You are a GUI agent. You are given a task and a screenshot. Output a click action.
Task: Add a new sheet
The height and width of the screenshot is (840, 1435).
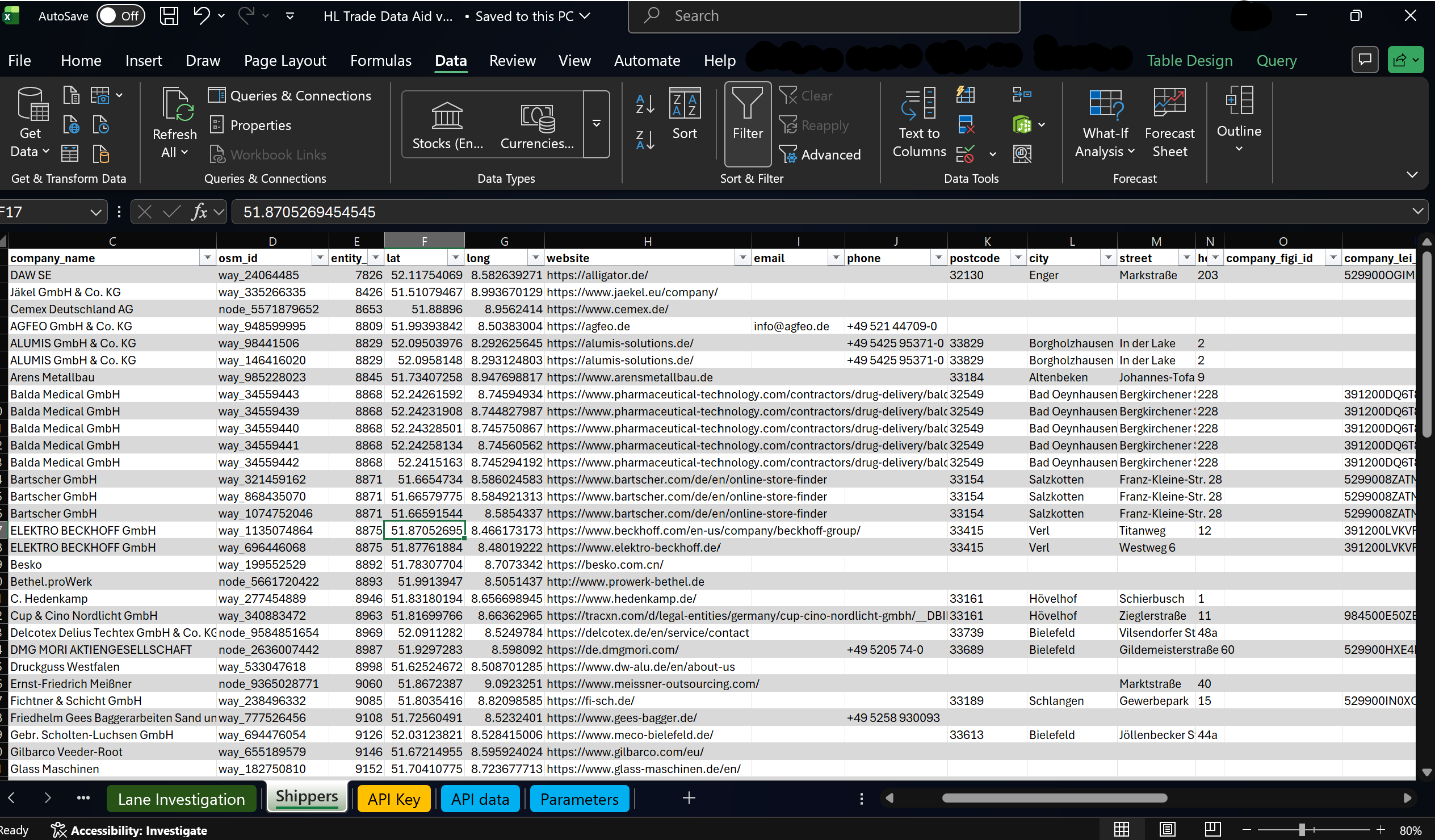click(689, 799)
